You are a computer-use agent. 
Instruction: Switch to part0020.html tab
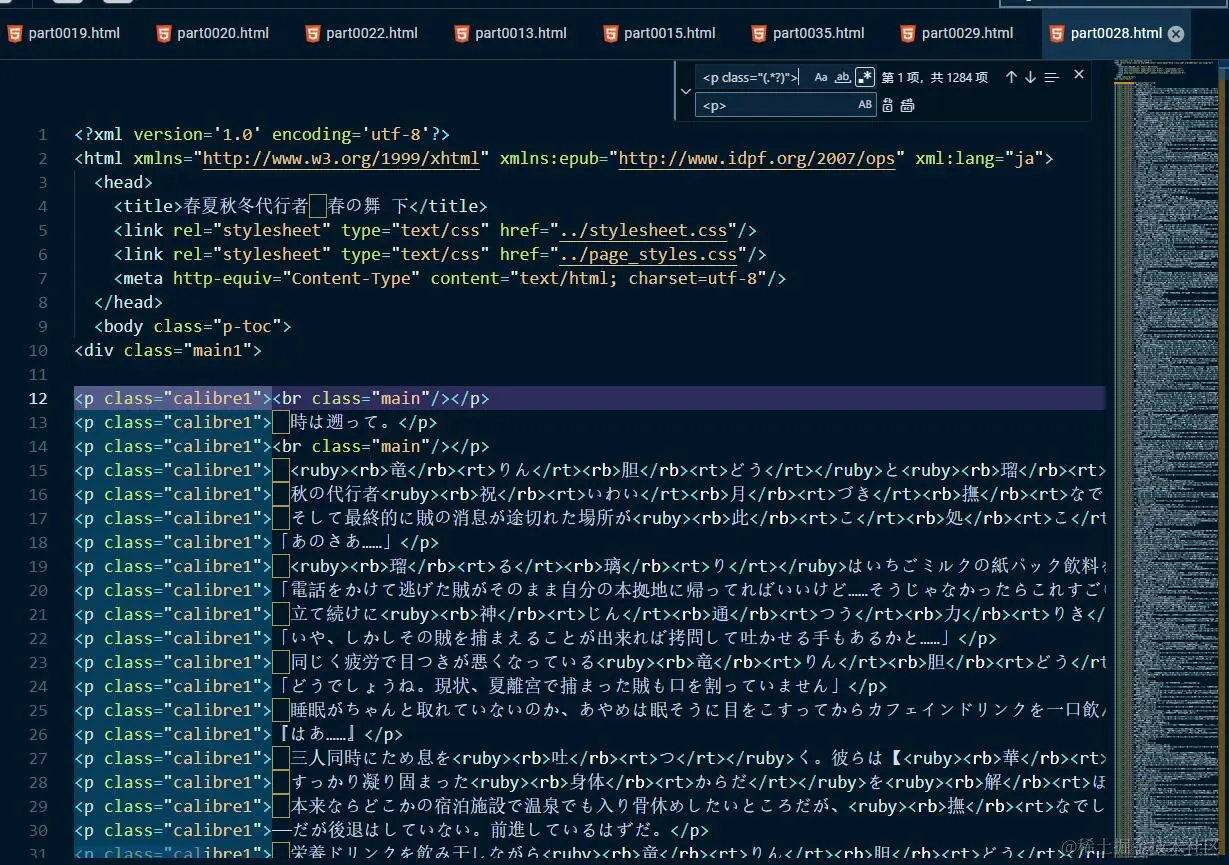pos(223,33)
